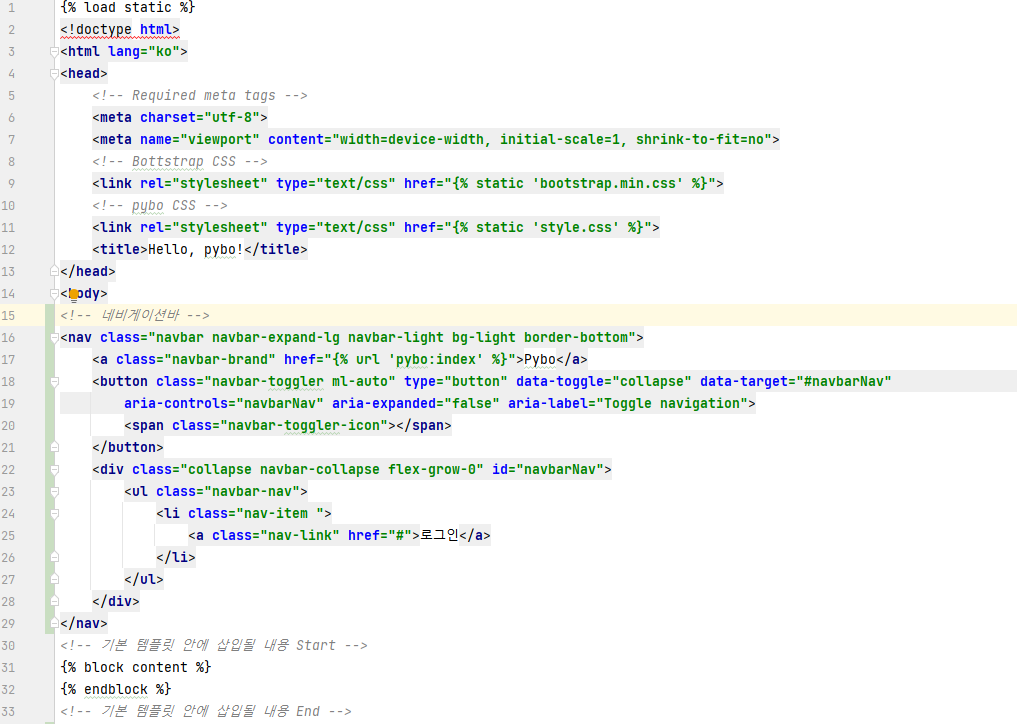Screen dimensions: 1017x724
Task: Click 'shrink-to-fit=no' in the meta content
Action: 700,139
